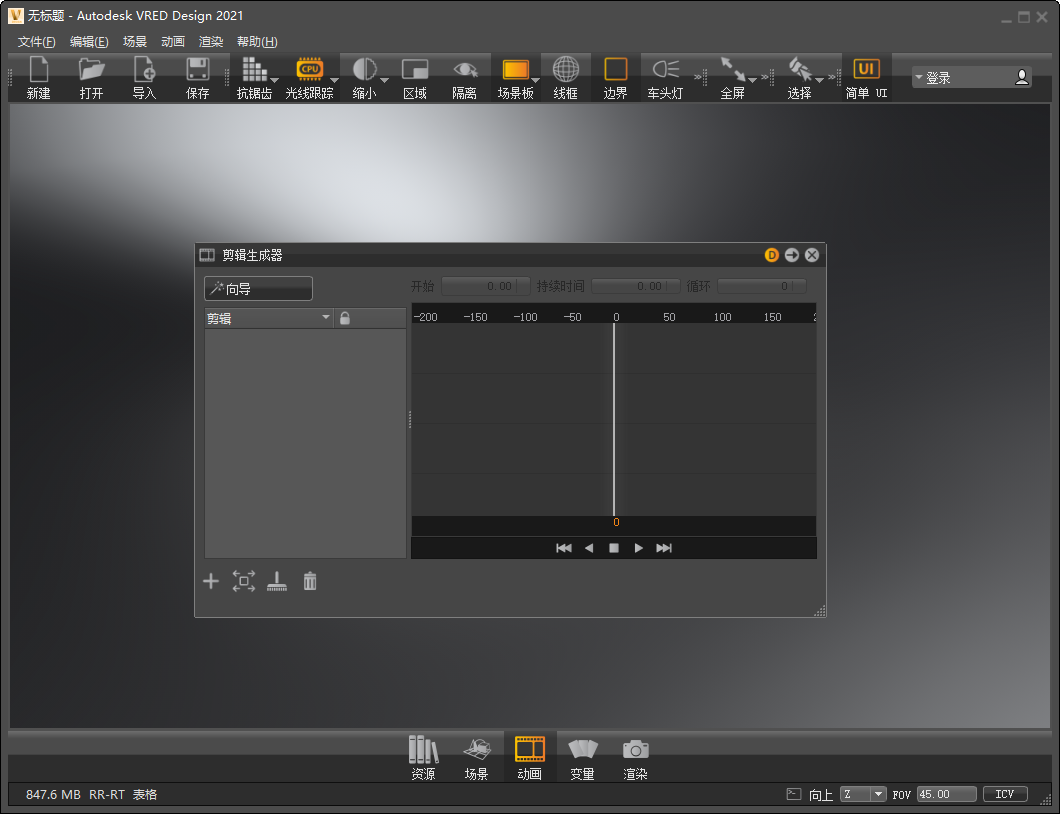Click the 100 mark on timeline ruler
The image size is (1060, 814).
pos(723,317)
